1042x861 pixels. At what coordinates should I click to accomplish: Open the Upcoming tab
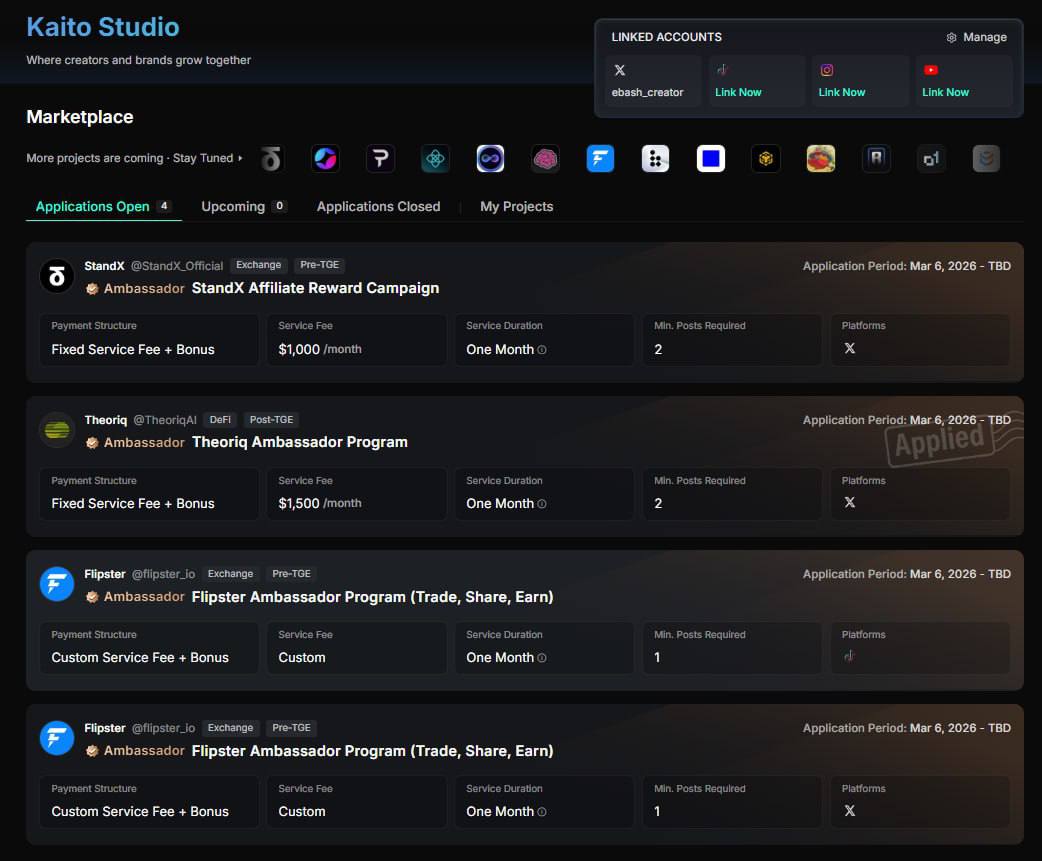(x=243, y=207)
